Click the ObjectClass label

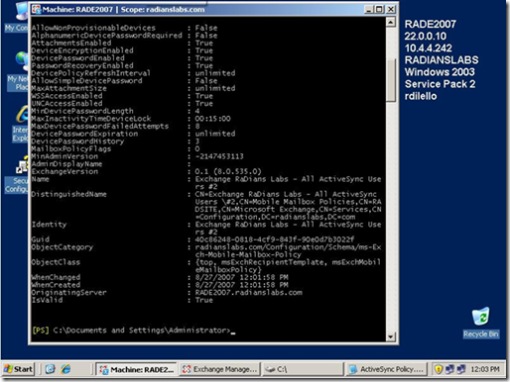point(56,262)
